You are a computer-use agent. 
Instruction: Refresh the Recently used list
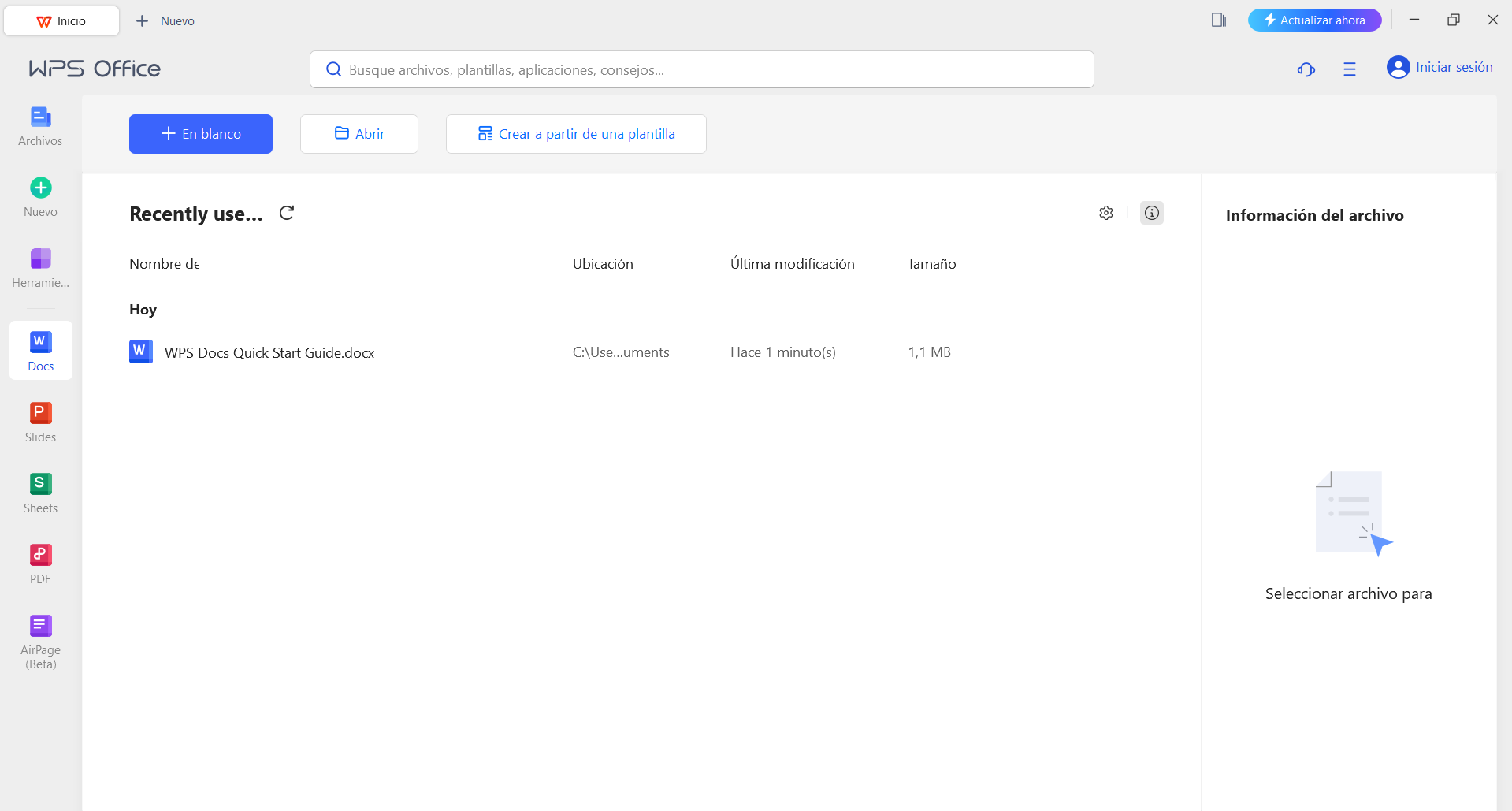pyautogui.click(x=287, y=213)
